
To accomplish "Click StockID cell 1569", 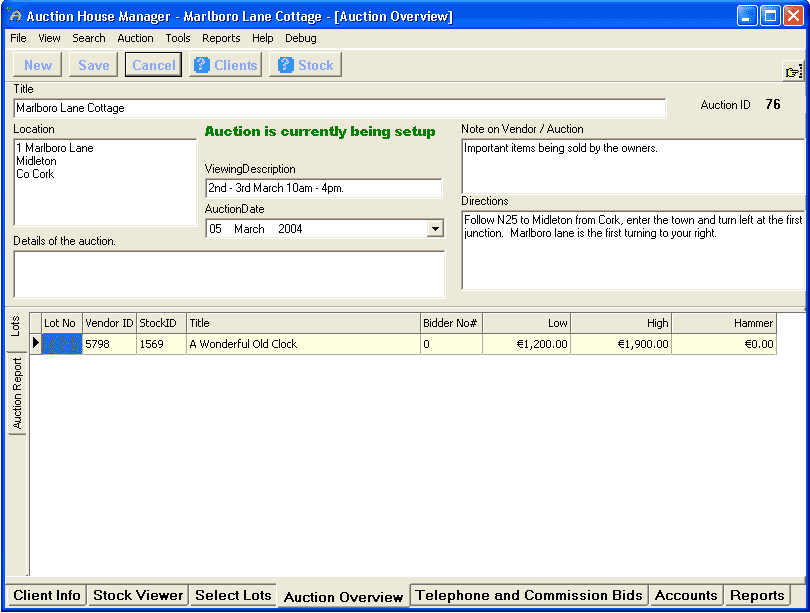I will click(x=161, y=344).
